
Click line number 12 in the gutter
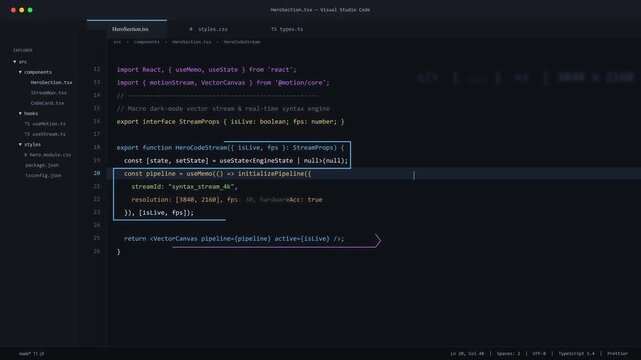[x=96, y=69]
